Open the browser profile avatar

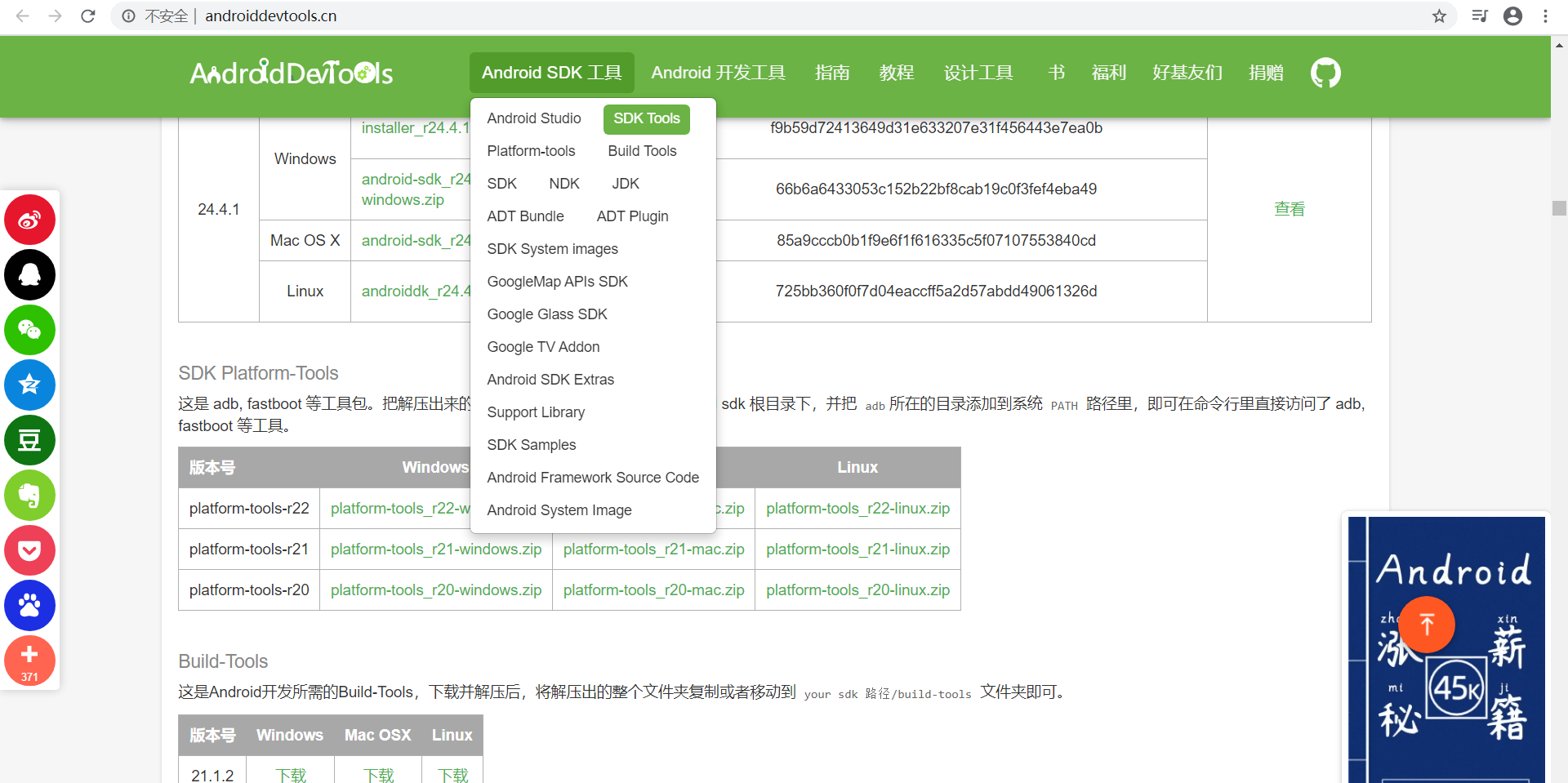(1513, 16)
